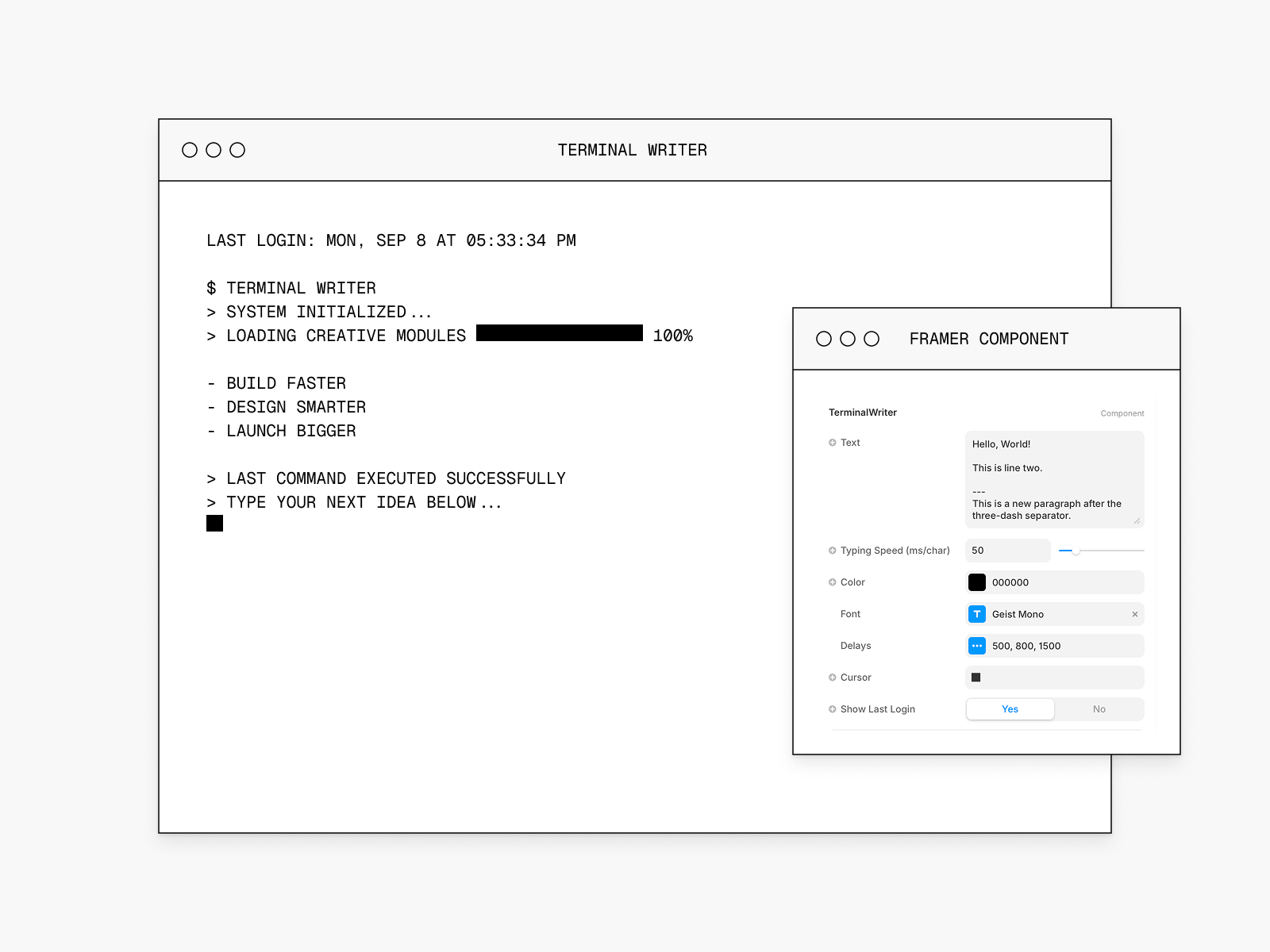This screenshot has height=952, width=1270.
Task: Click the TerminalWriter panel title
Action: (x=862, y=412)
